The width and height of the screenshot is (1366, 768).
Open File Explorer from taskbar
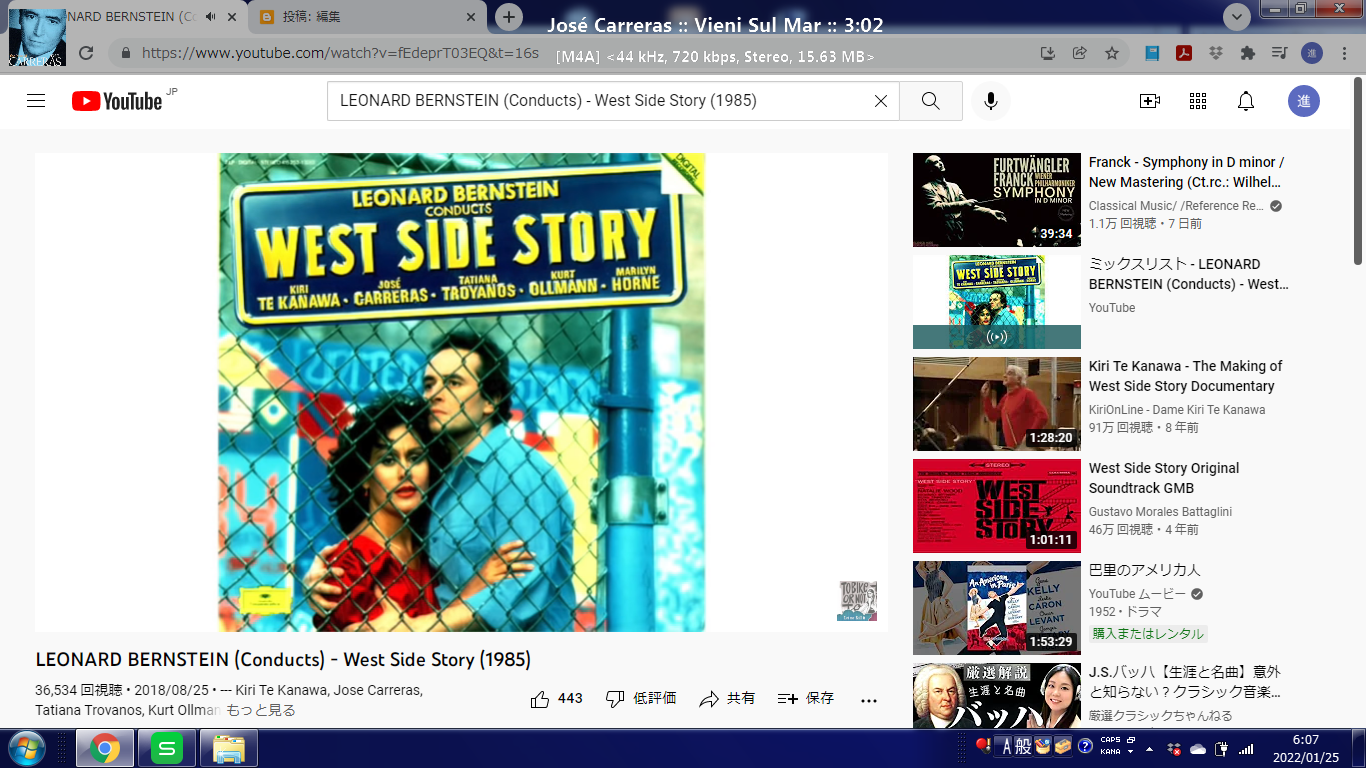[229, 748]
